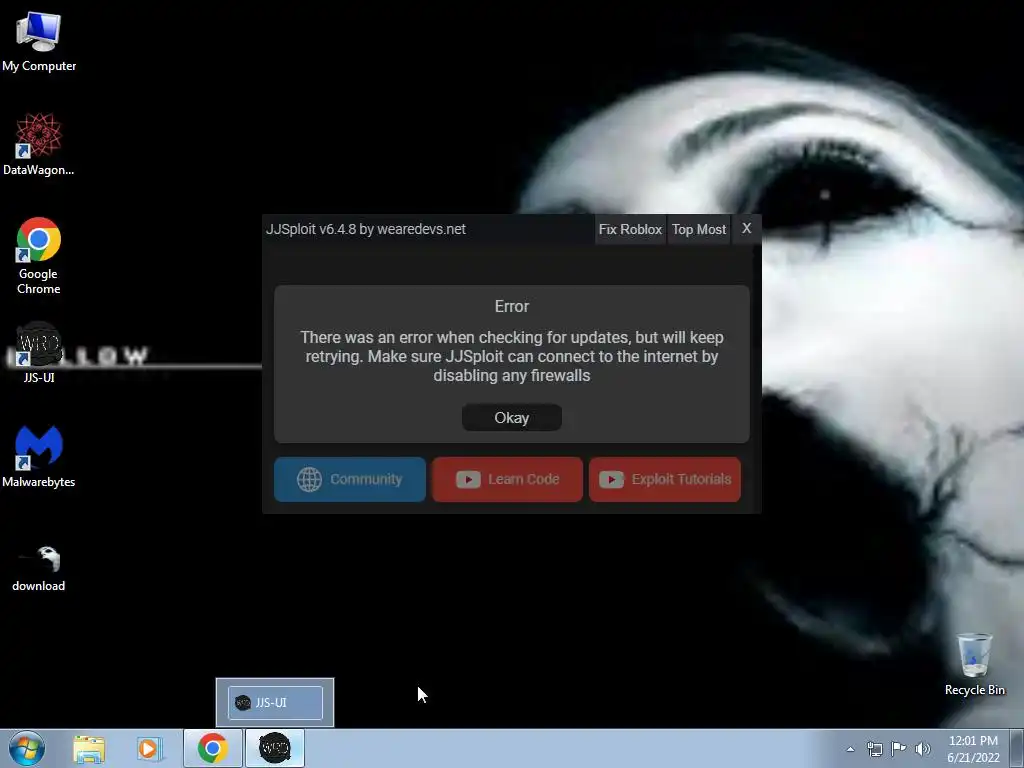Open the My Computer desktop icon
The height and width of the screenshot is (768, 1024).
[39, 40]
